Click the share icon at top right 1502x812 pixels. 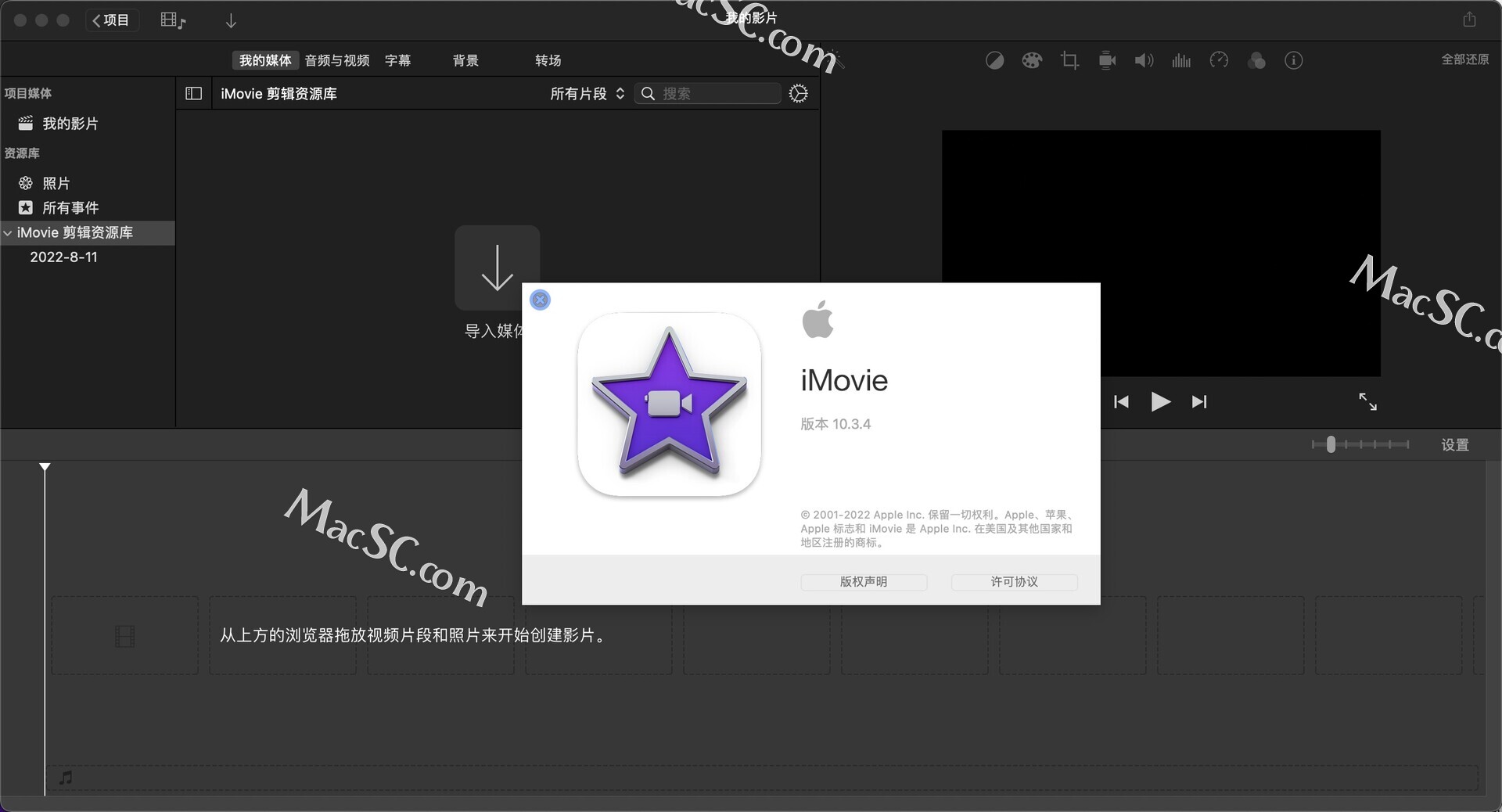[x=1469, y=20]
